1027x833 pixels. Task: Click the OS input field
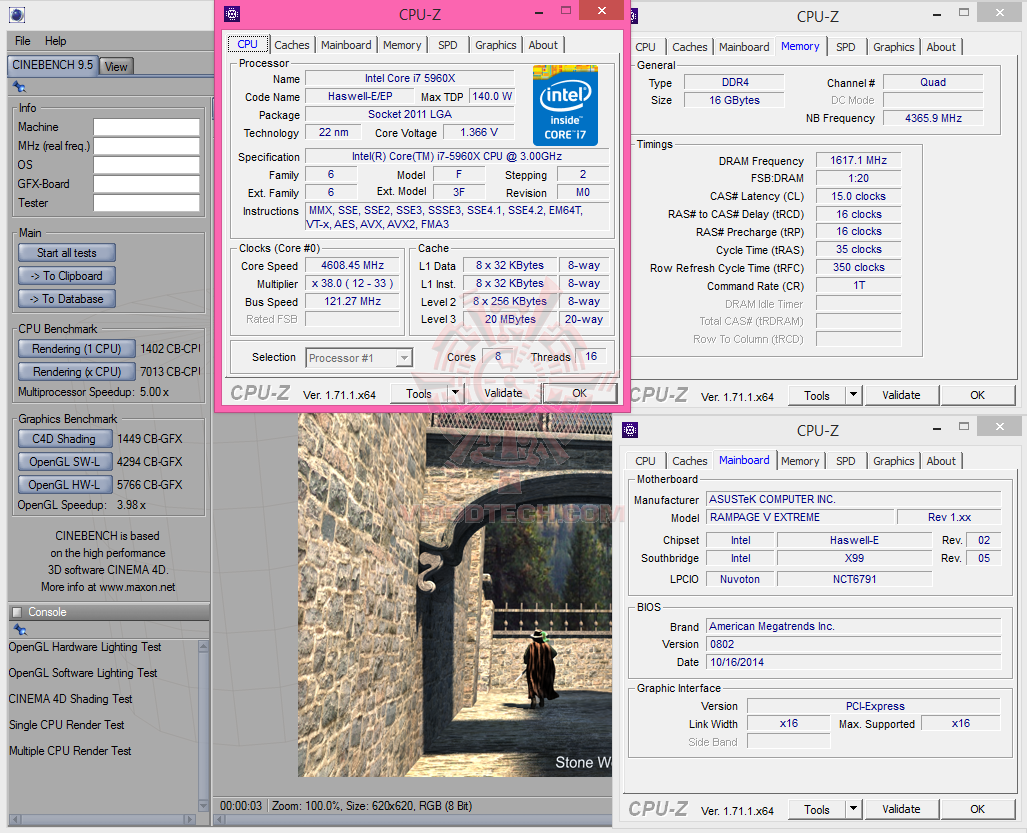(147, 165)
